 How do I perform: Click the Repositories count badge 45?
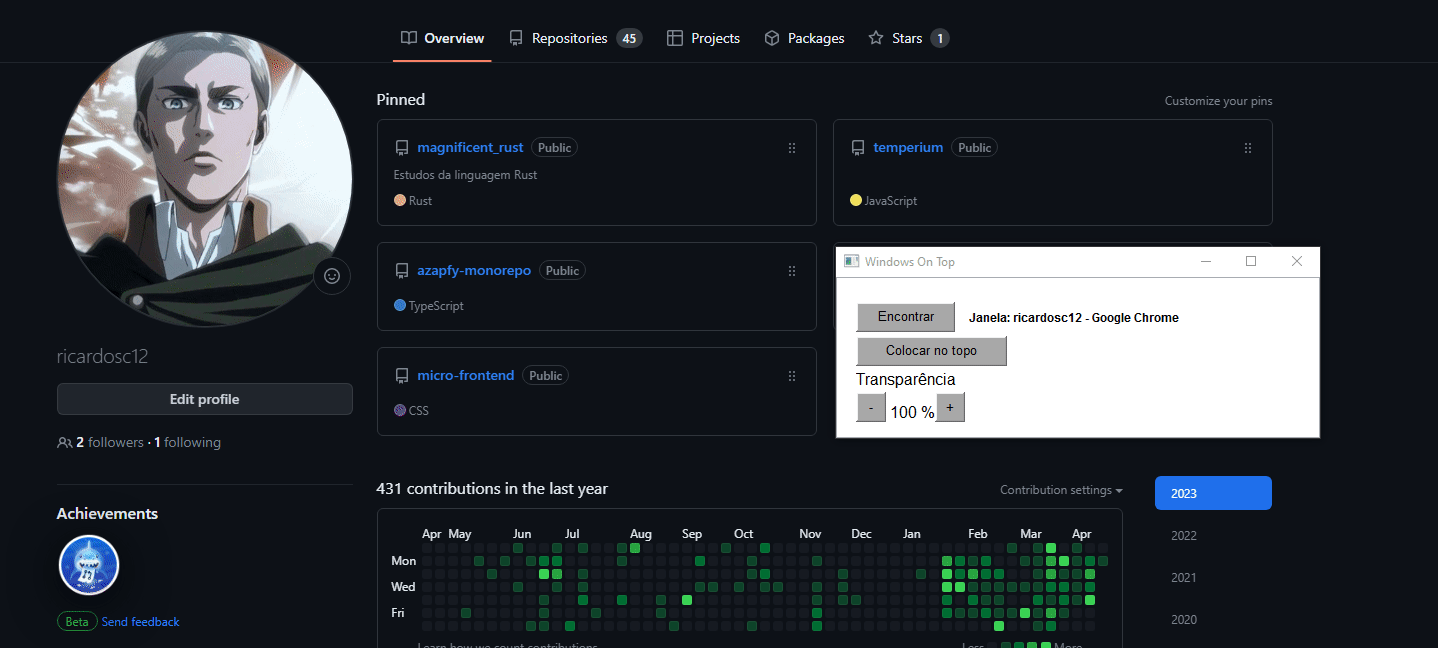point(629,38)
